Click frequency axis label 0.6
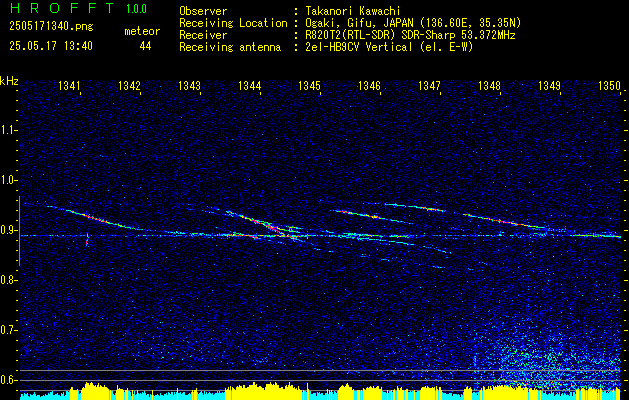629x400 pixels. 8,380
